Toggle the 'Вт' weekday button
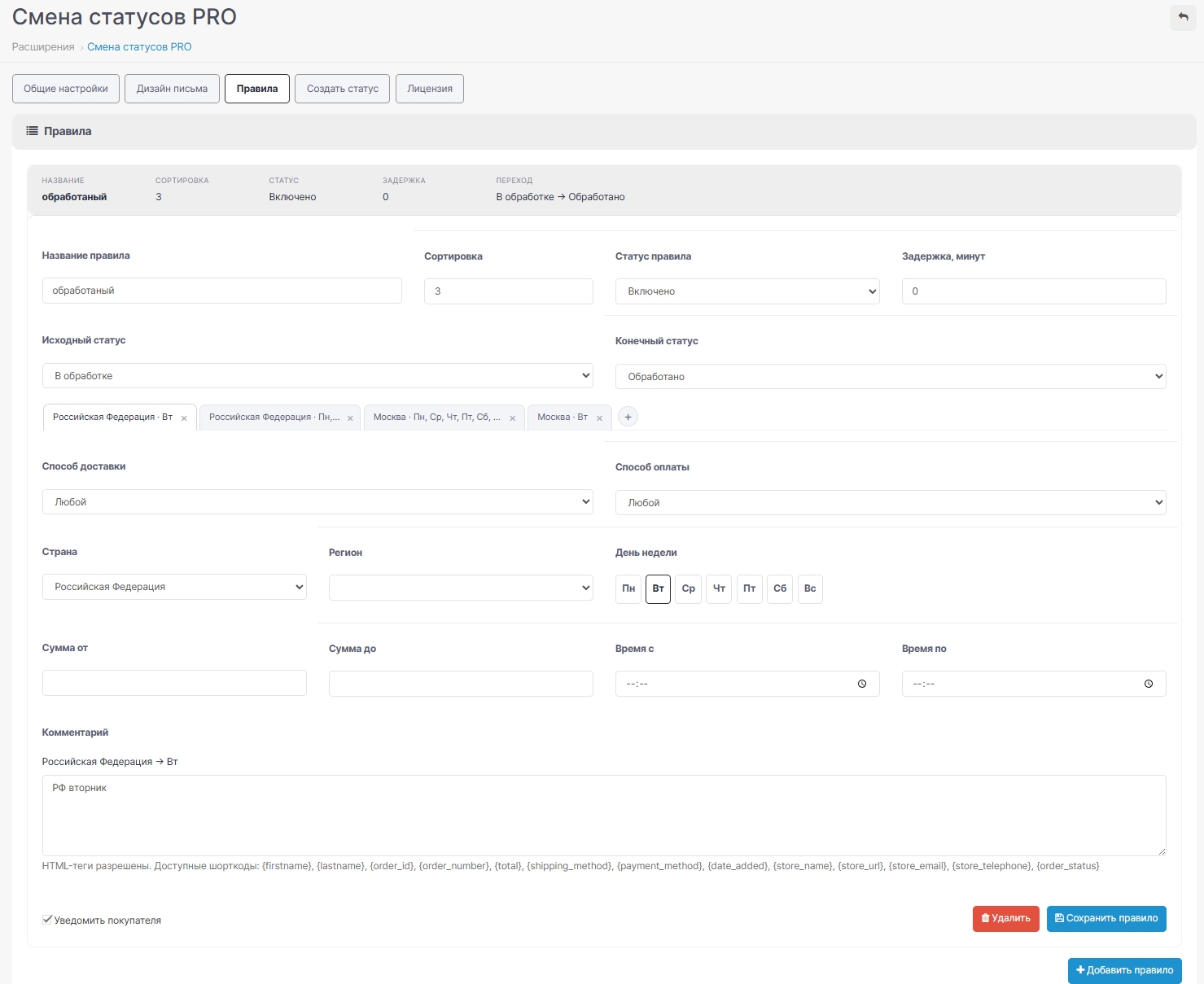The width and height of the screenshot is (1204, 984). (658, 588)
